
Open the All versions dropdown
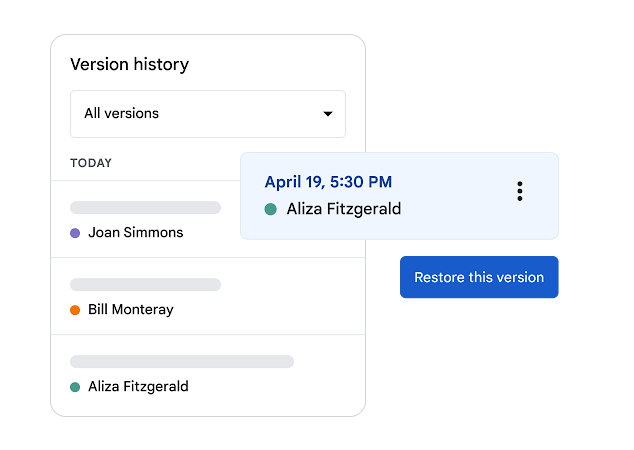[x=208, y=114]
